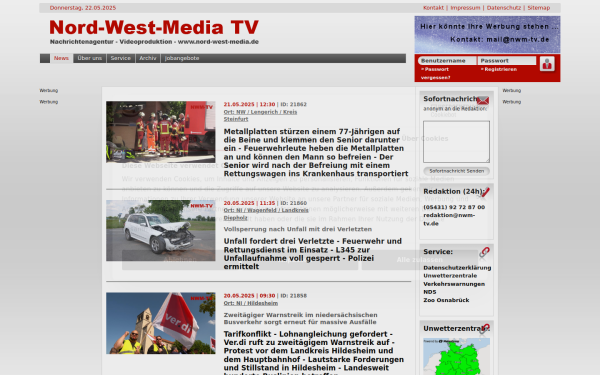This screenshot has height=375, width=600.
Task: Focus the Sofortnachricht message text area
Action: pyautogui.click(x=456, y=142)
